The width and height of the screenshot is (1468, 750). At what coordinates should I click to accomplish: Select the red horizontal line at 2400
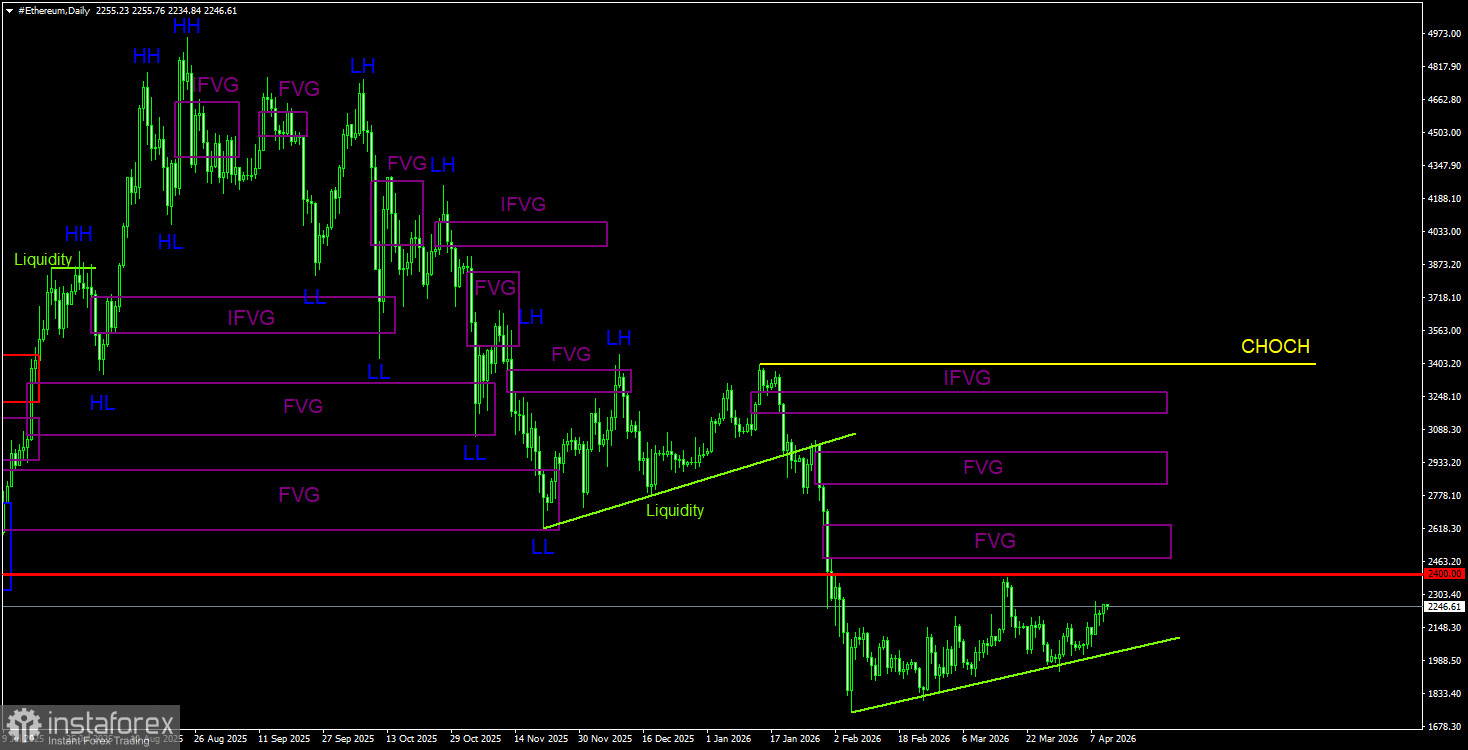710,575
